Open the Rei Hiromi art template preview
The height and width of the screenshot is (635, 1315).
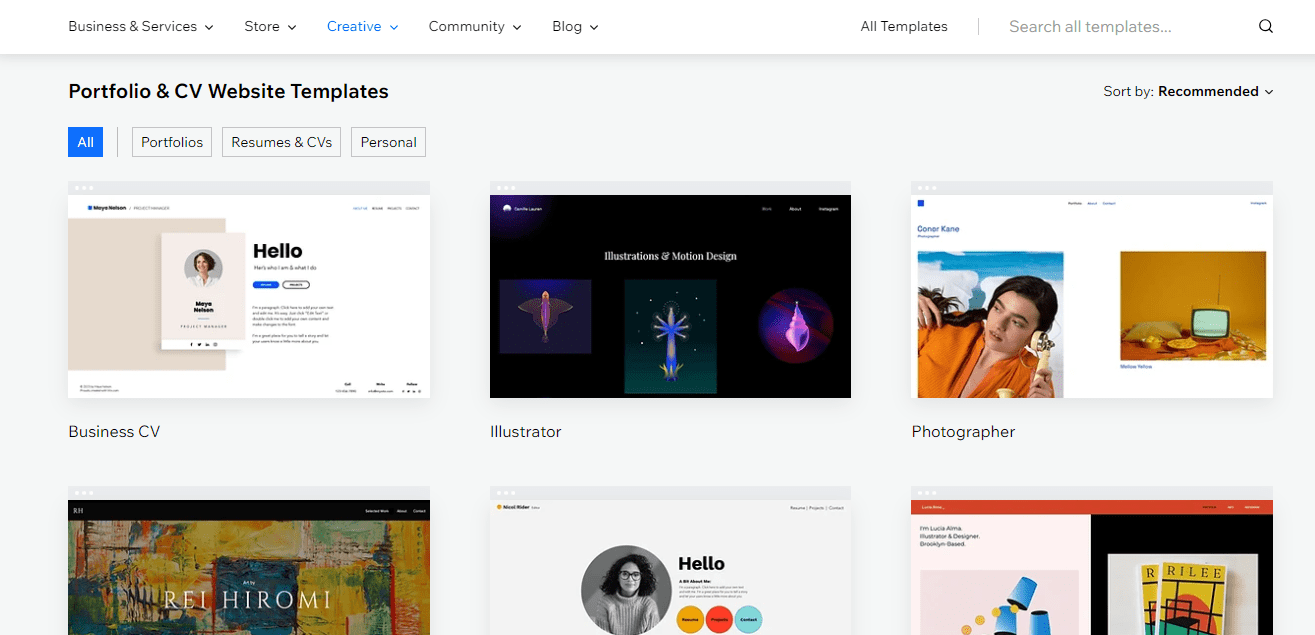(x=249, y=561)
